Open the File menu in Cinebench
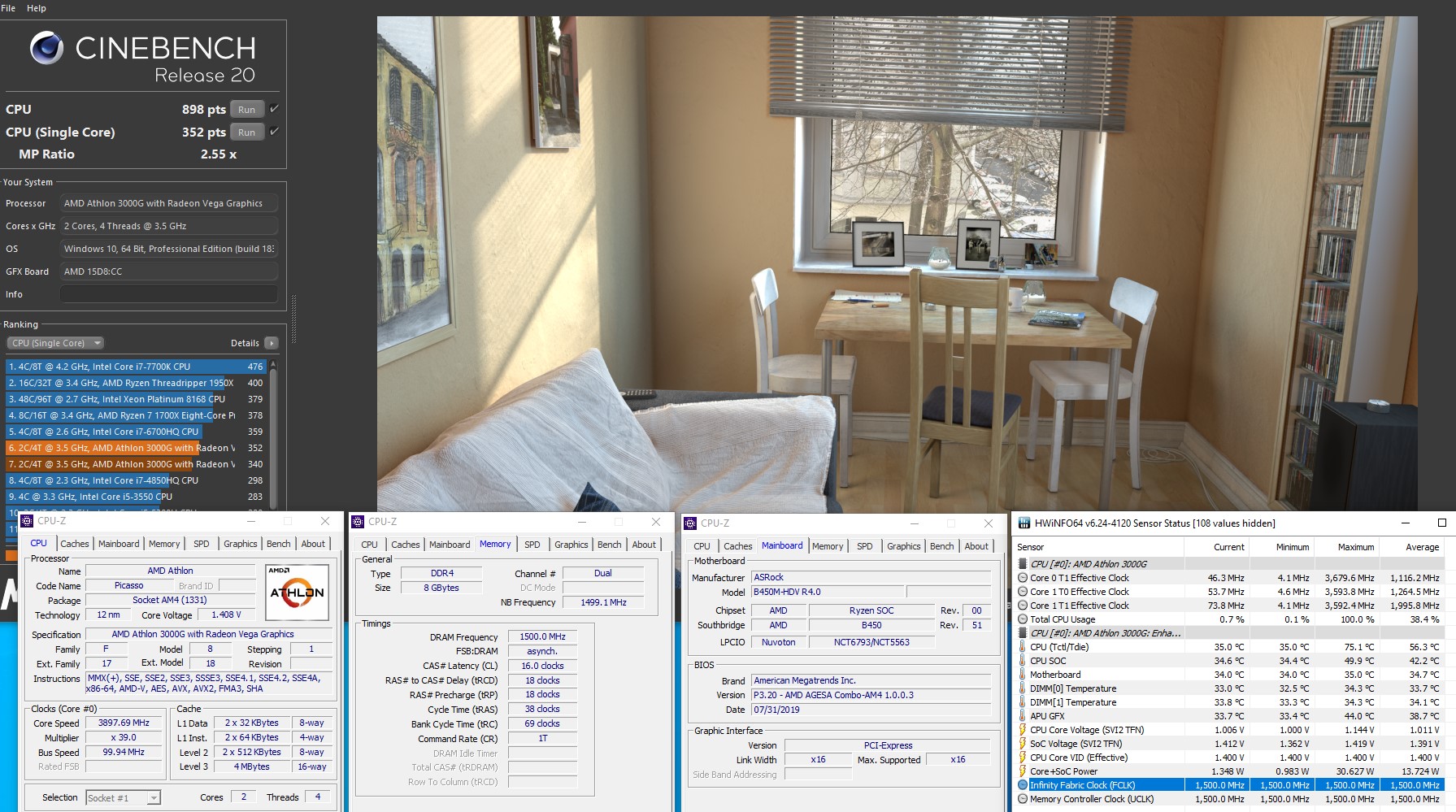 [x=8, y=8]
